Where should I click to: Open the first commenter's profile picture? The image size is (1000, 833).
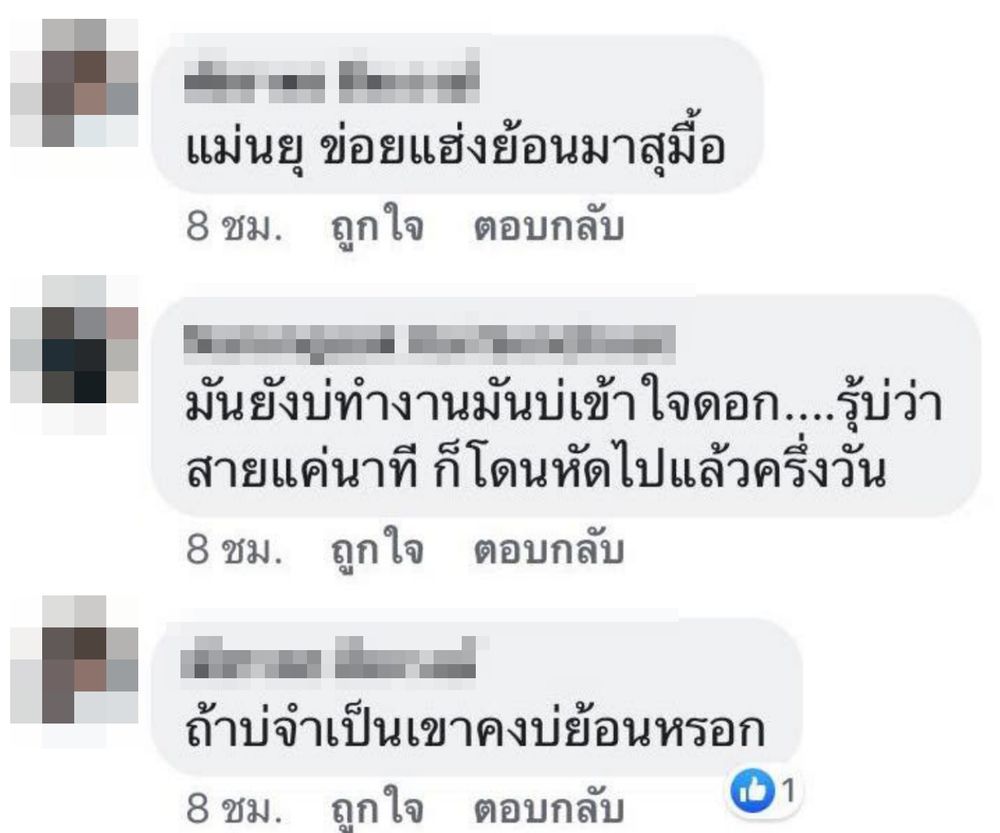[x=75, y=83]
